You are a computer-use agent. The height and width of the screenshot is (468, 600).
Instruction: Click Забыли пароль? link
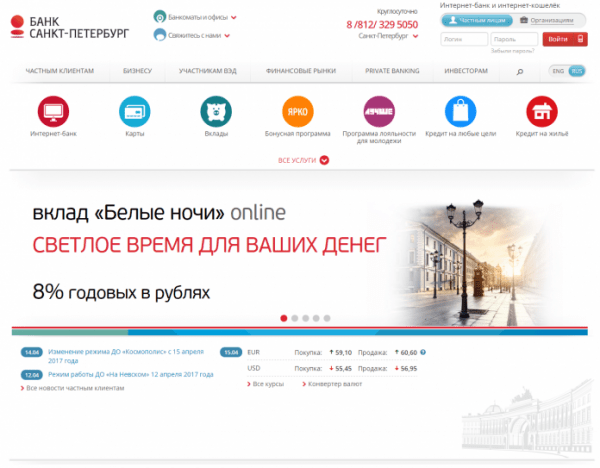pos(512,51)
